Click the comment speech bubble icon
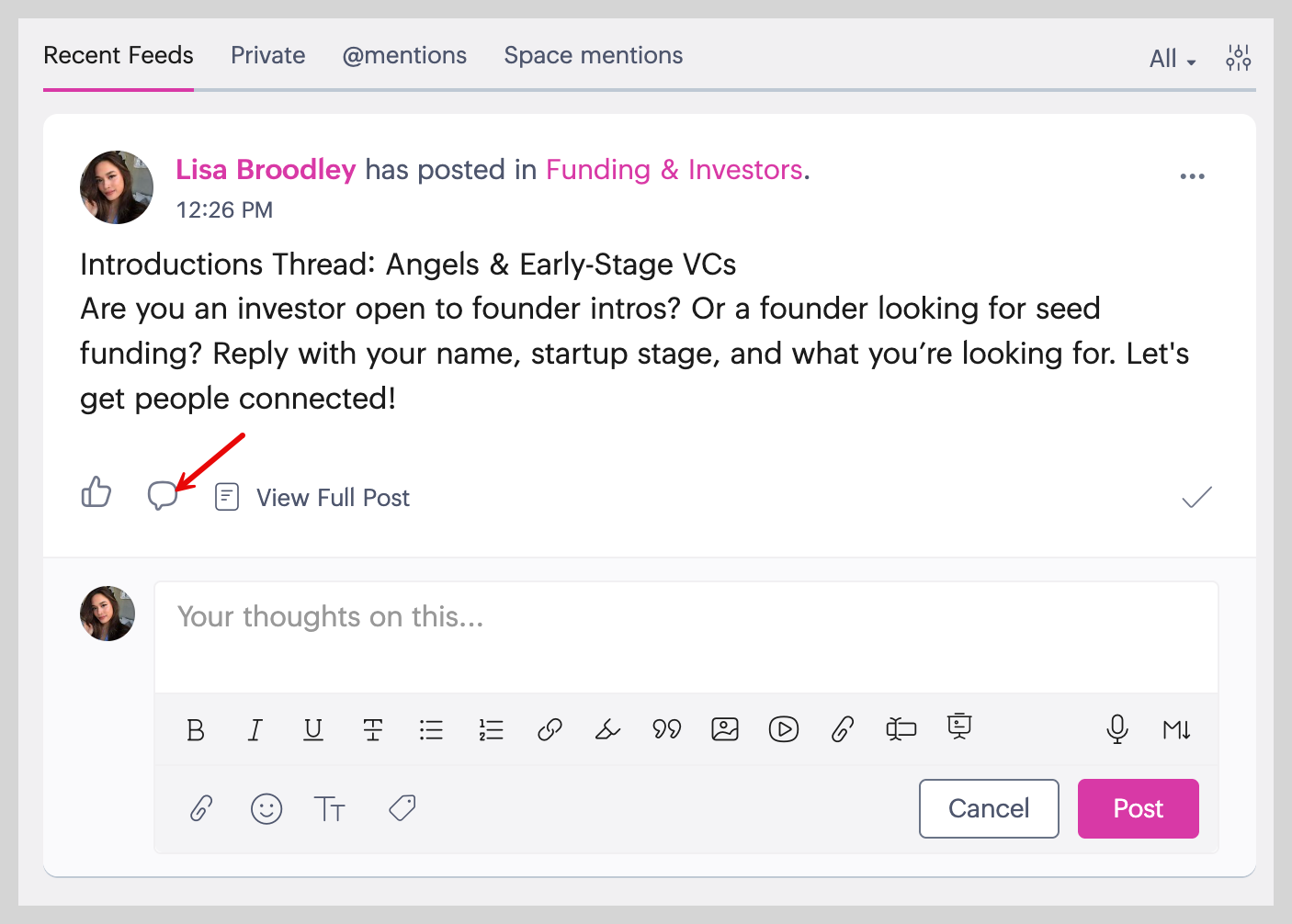The image size is (1292, 924). click(162, 496)
